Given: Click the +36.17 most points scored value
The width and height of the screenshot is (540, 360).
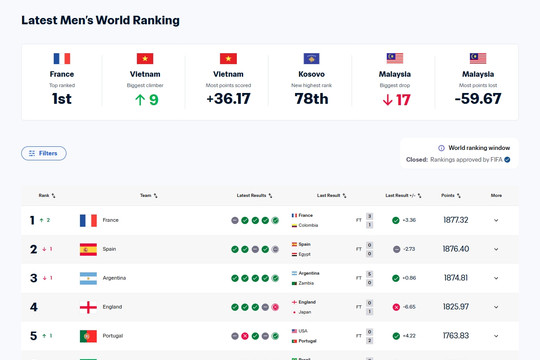Looking at the screenshot, I should click(228, 99).
